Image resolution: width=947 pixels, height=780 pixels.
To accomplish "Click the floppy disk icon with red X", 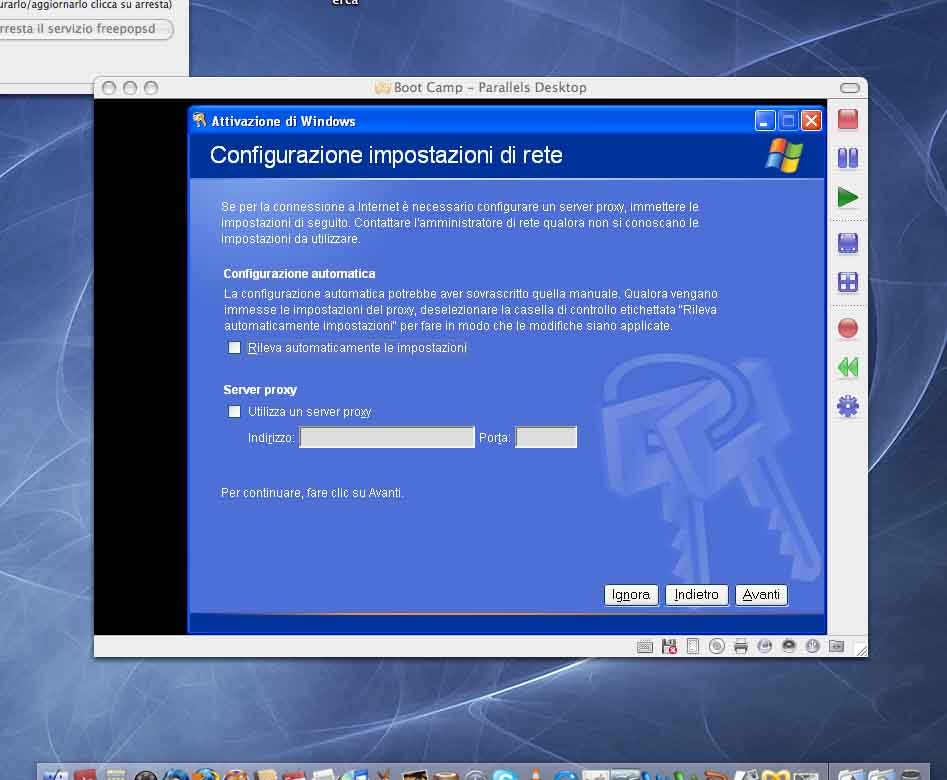I will point(669,646).
